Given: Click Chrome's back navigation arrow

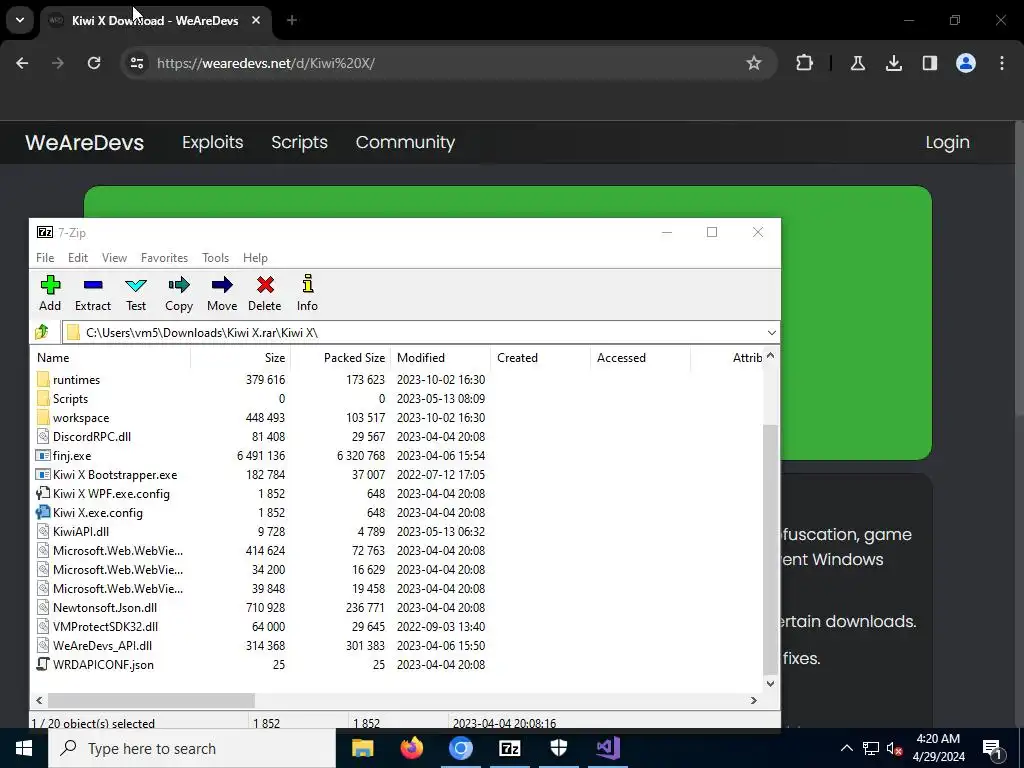Looking at the screenshot, I should [22, 63].
